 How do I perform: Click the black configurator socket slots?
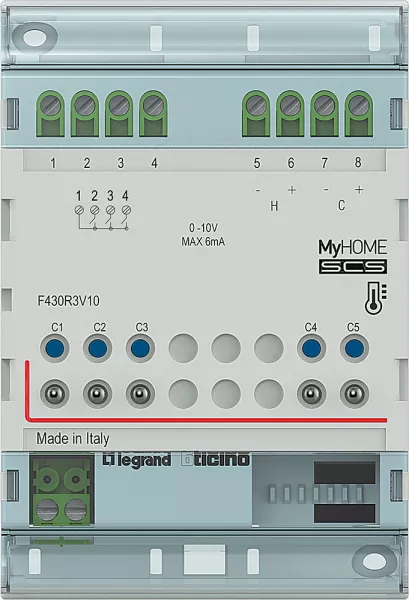(344, 493)
